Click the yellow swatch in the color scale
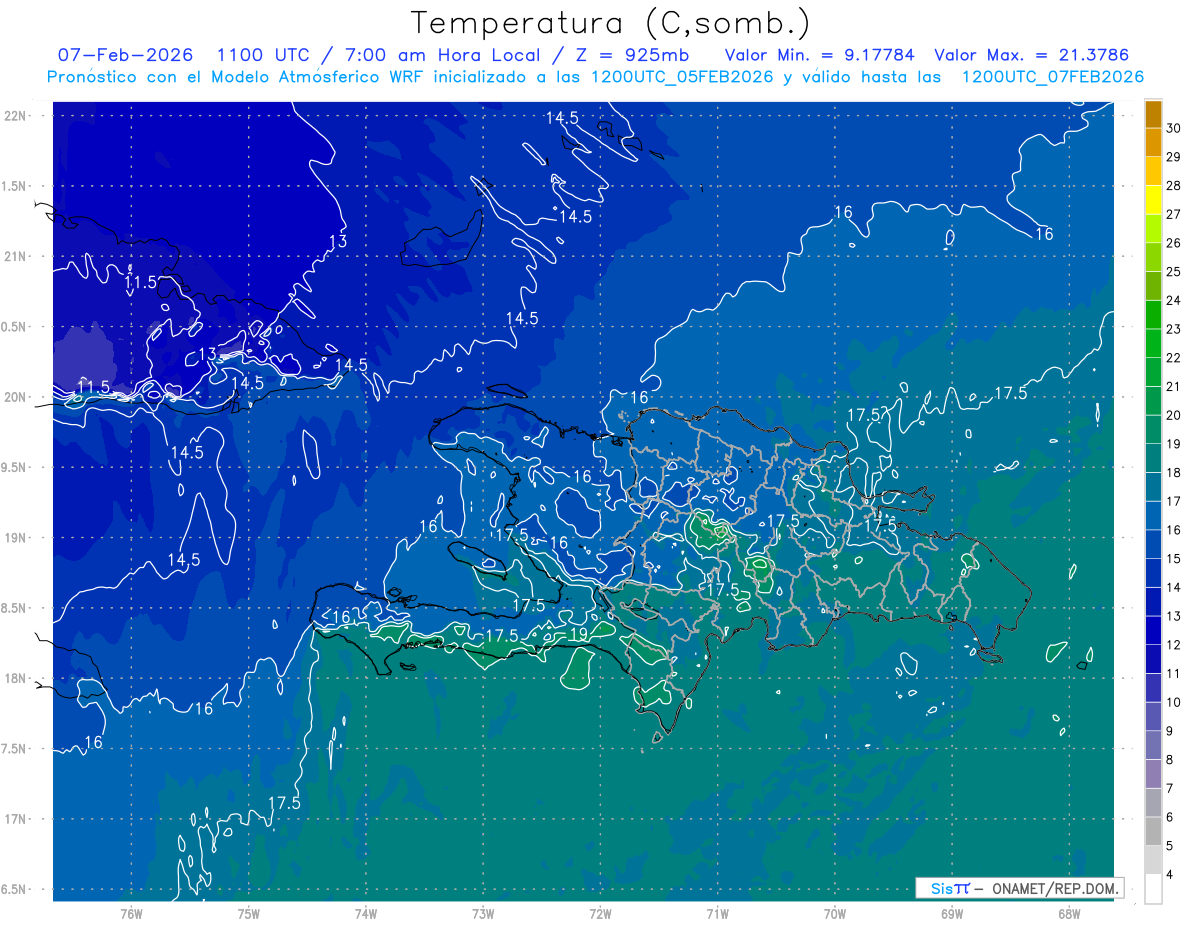This screenshot has height=927, width=1200. coord(1153,200)
